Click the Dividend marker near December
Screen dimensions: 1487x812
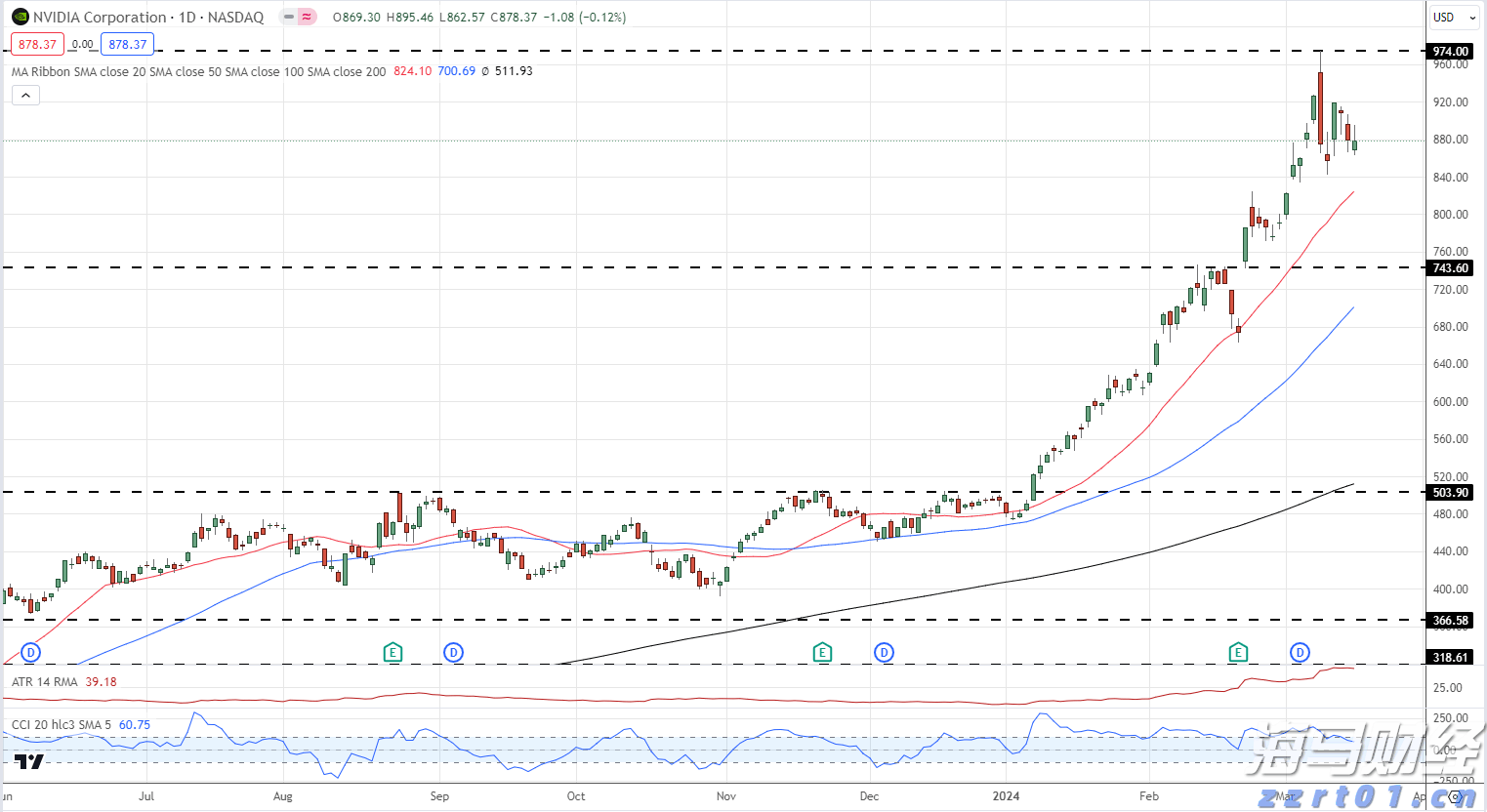[x=884, y=652]
